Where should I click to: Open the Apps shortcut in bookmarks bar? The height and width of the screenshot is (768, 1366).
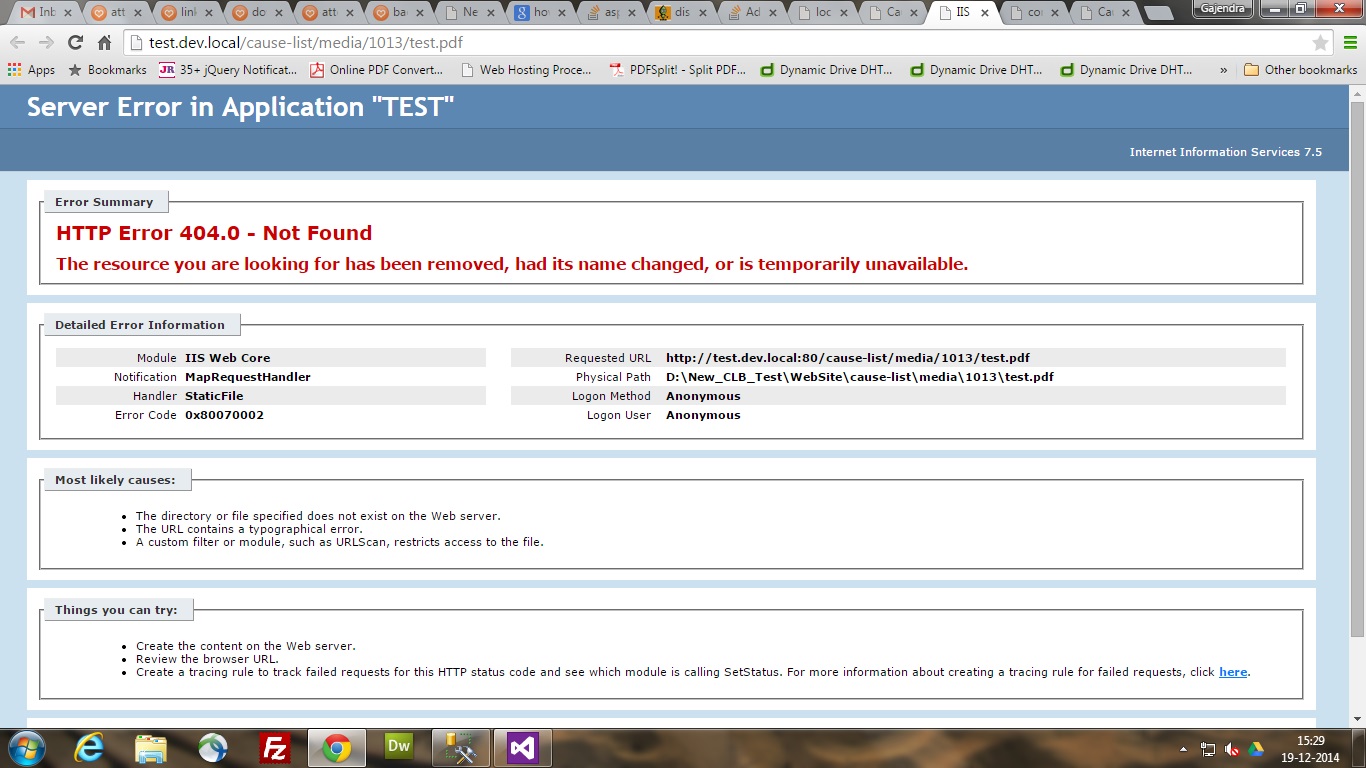coord(31,70)
